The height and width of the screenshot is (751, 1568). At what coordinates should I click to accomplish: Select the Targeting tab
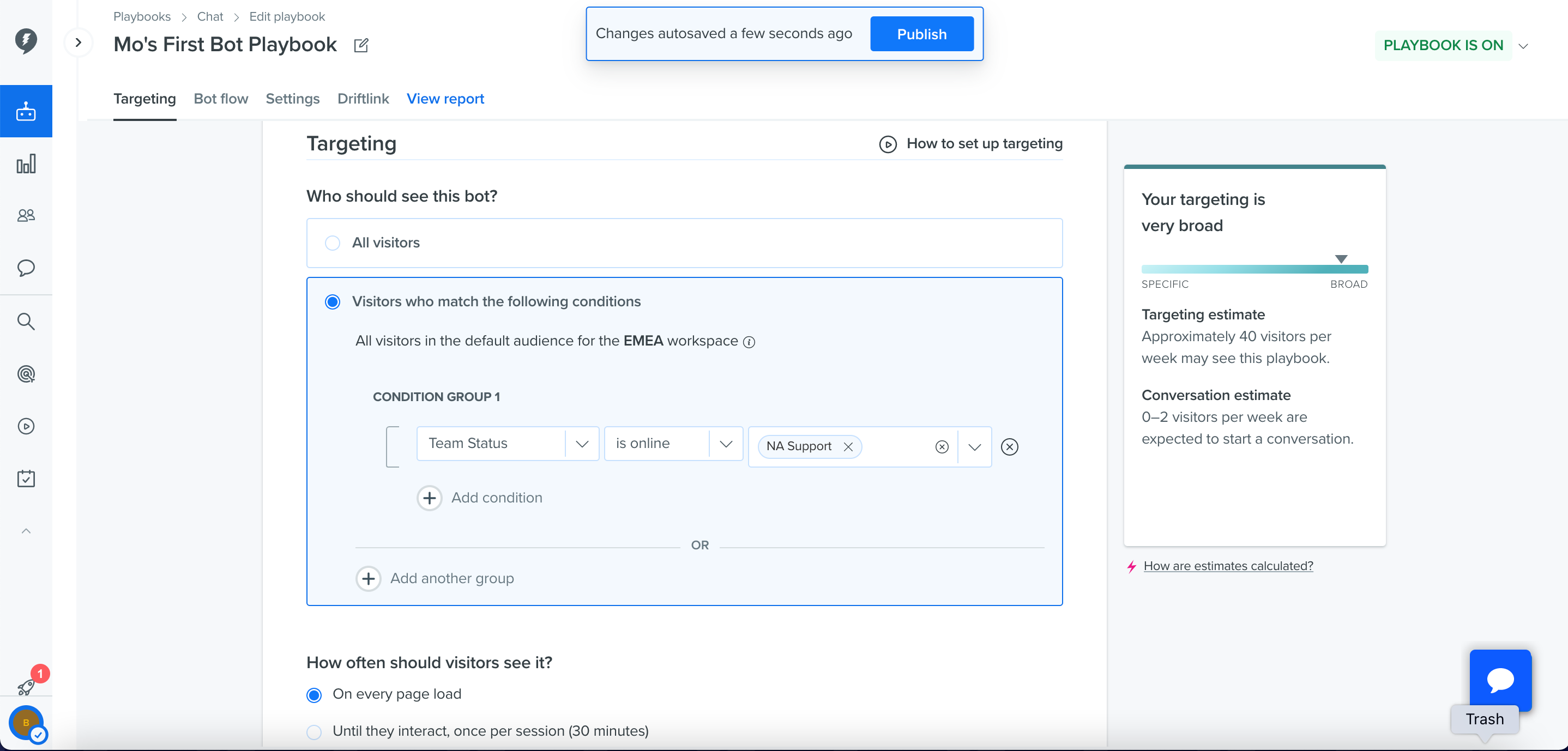(x=144, y=99)
